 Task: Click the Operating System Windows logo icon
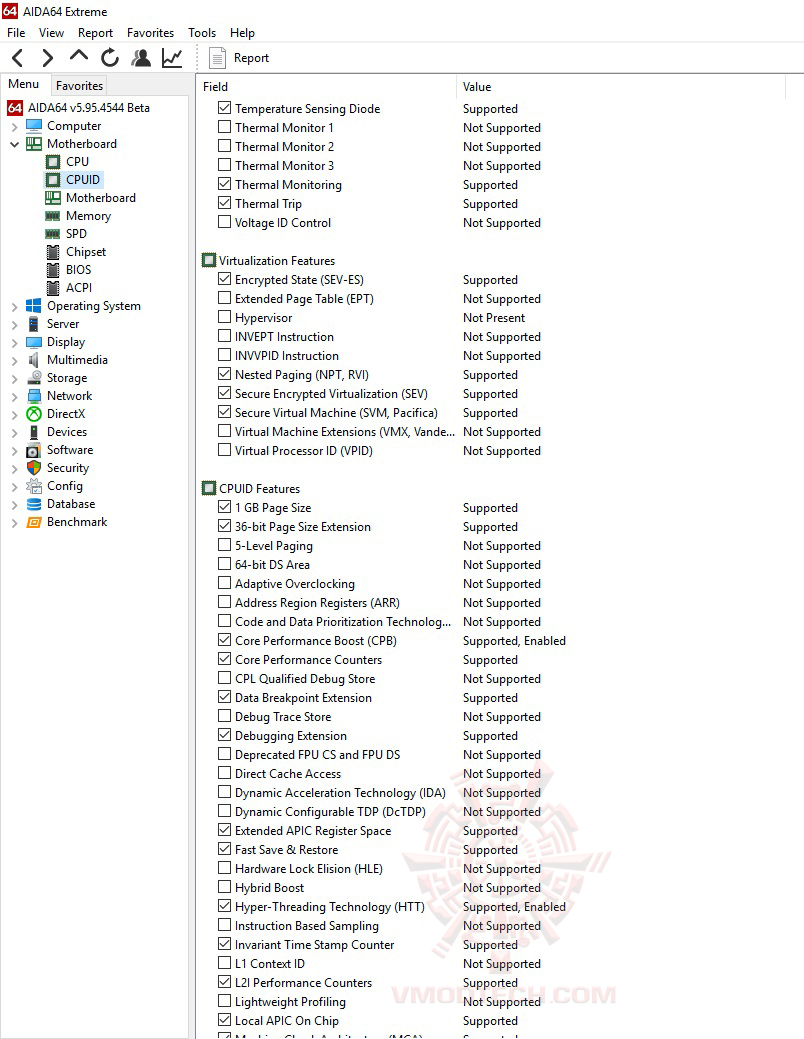[x=34, y=305]
